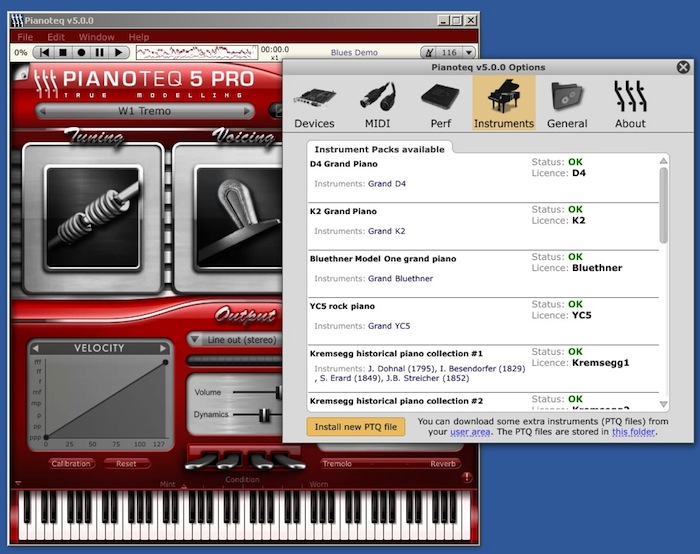Select next preset with right arrow

tap(246, 111)
